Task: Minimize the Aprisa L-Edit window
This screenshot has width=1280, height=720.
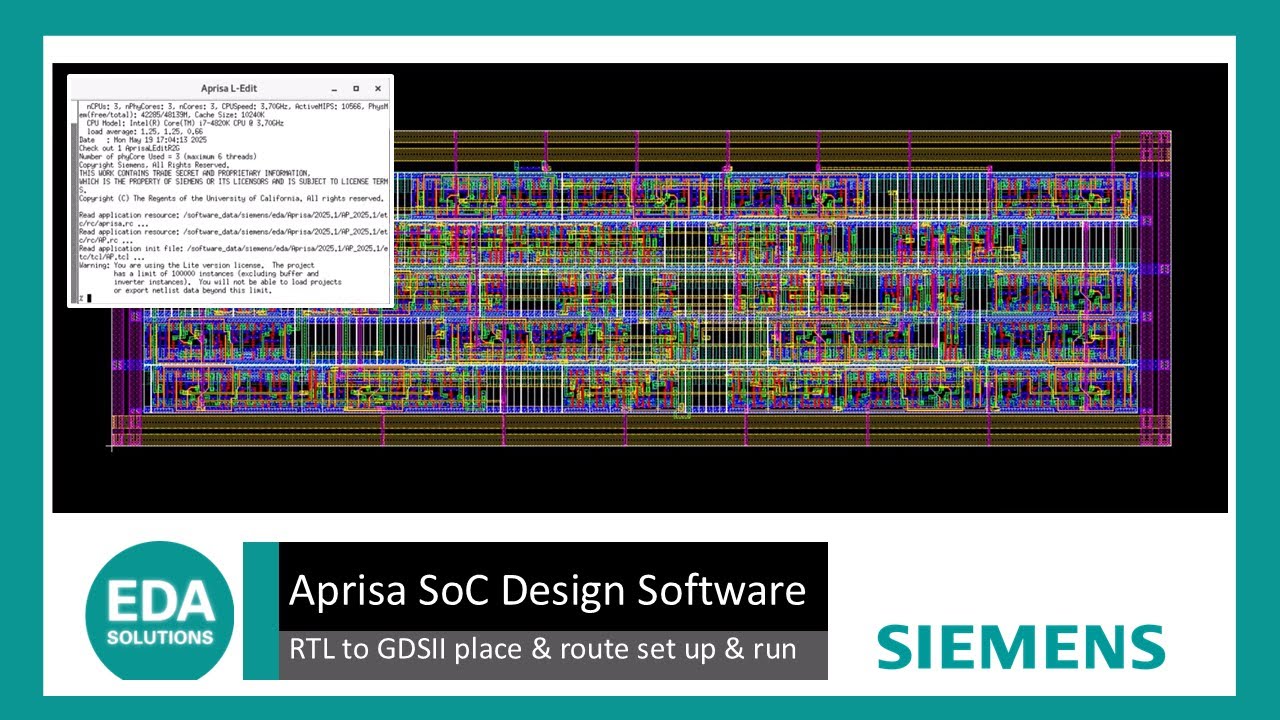Action: pos(334,89)
